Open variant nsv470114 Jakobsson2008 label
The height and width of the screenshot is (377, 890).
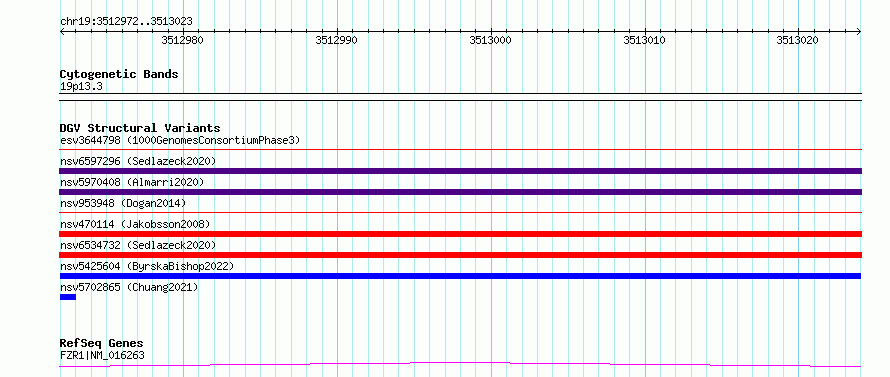pos(135,224)
